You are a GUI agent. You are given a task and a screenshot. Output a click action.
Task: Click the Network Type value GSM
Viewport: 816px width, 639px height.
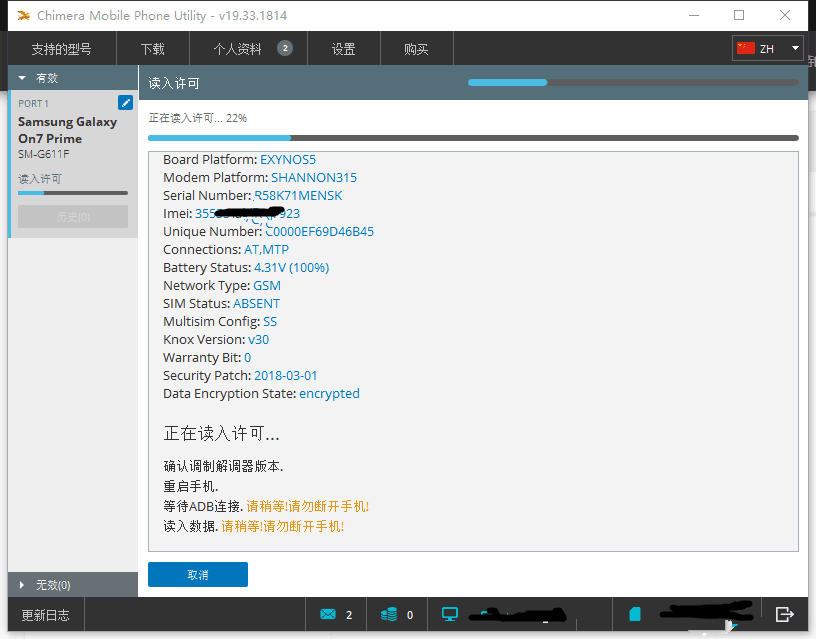point(267,286)
